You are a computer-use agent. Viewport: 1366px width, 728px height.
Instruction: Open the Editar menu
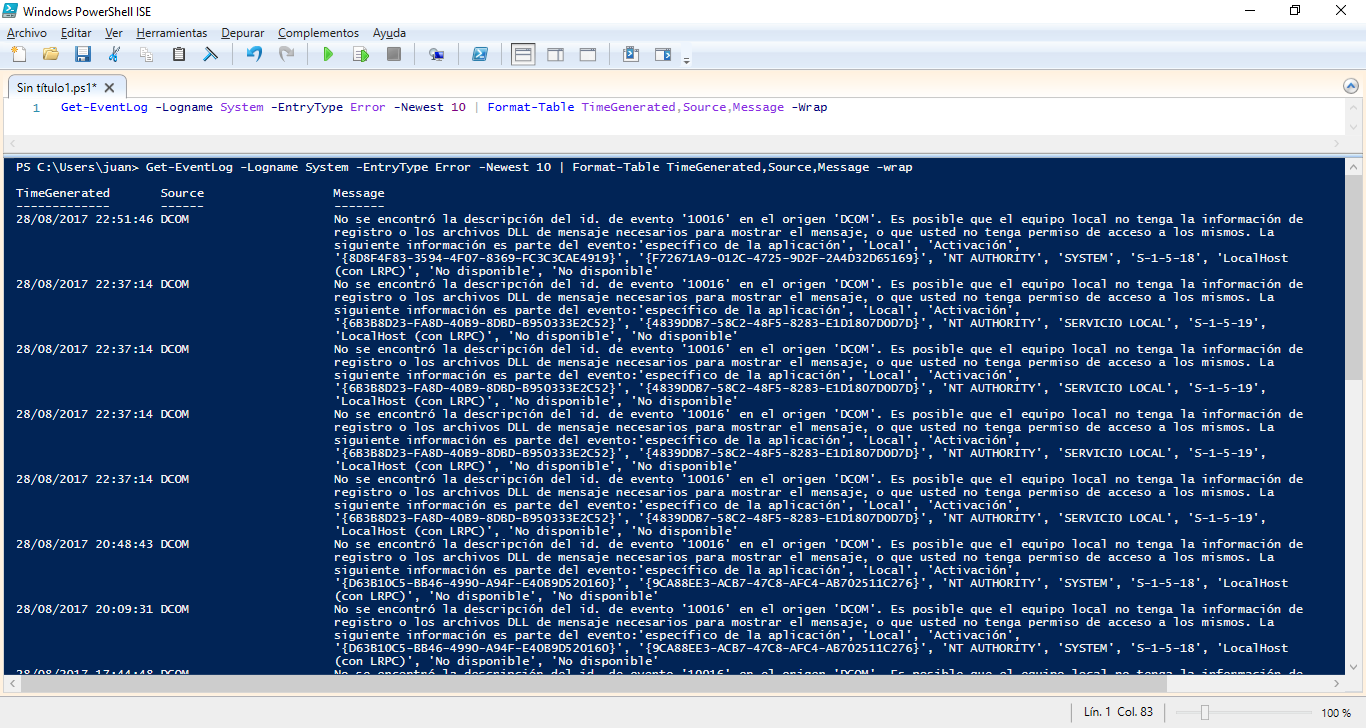point(76,33)
